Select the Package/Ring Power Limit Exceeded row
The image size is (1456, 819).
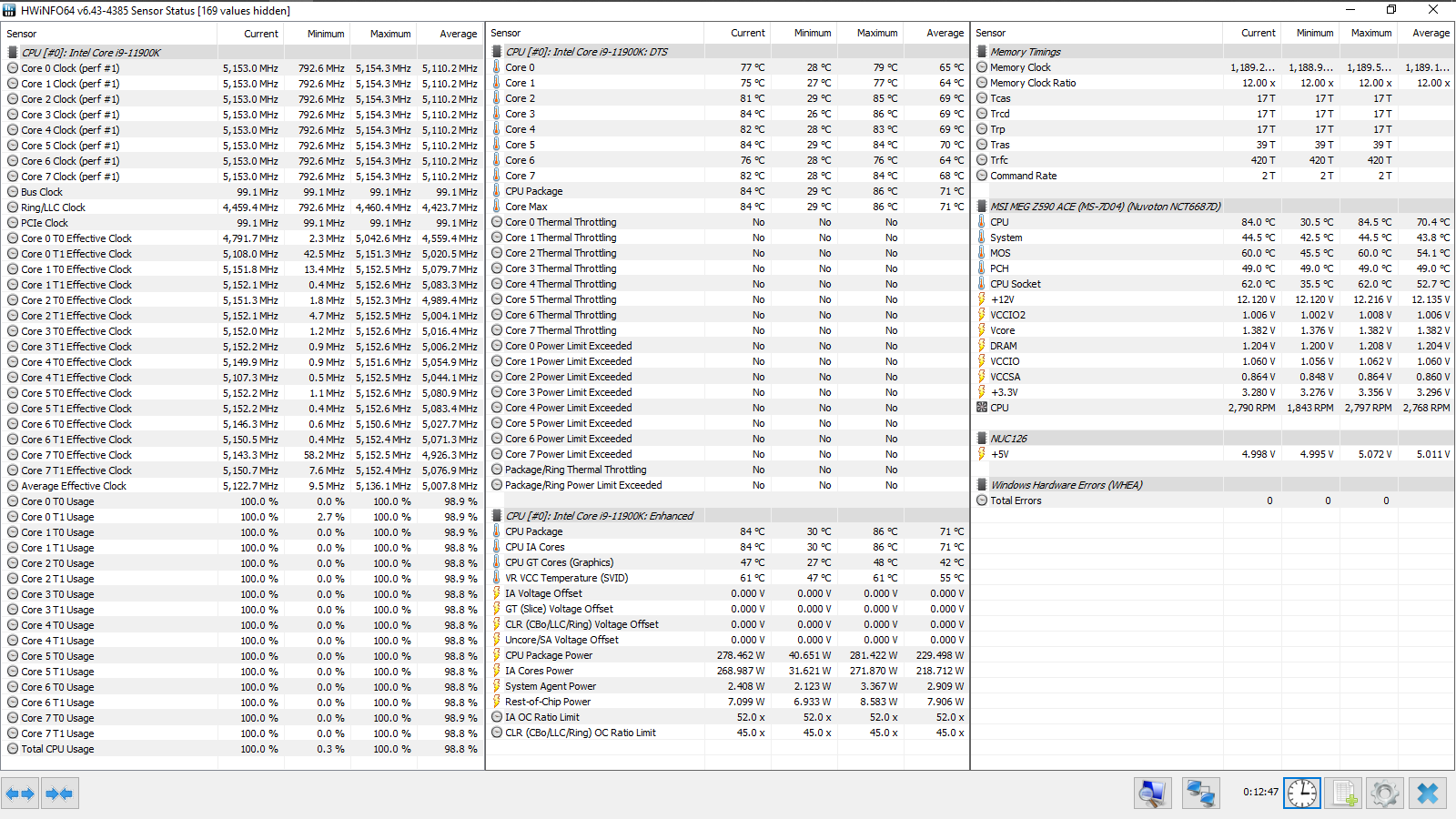728,485
